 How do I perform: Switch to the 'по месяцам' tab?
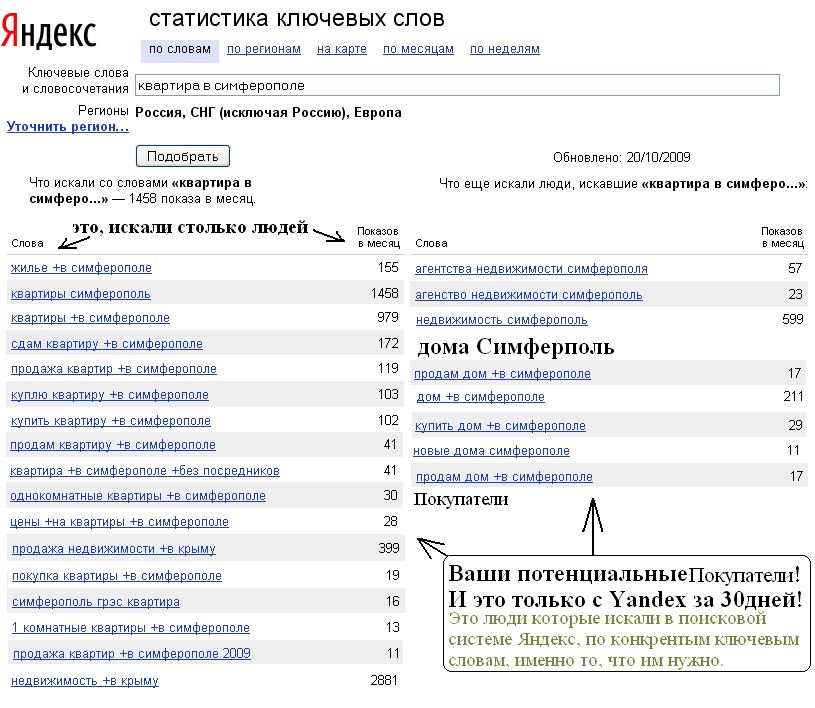pos(418,49)
